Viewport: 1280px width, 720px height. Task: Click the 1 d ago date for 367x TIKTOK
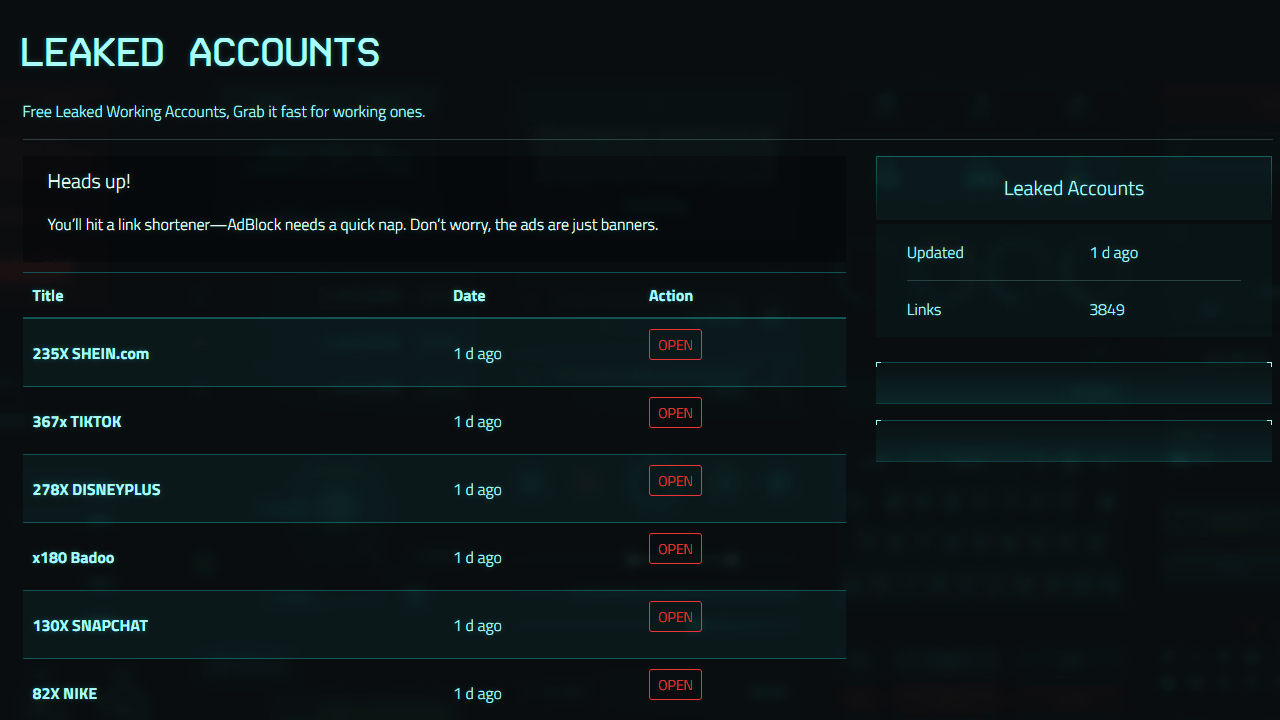tap(477, 421)
